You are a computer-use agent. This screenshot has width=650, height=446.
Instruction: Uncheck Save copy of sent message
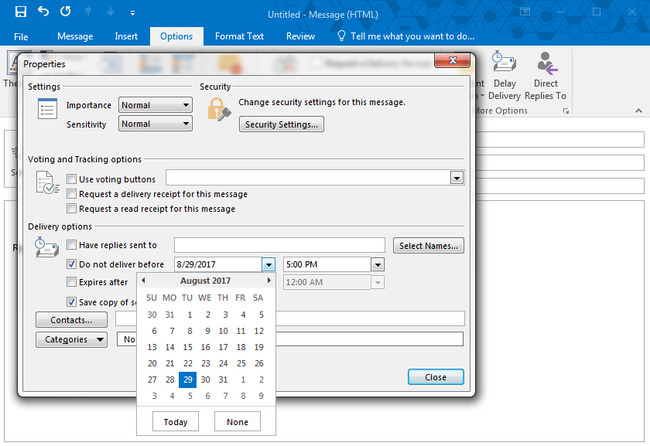pos(71,302)
